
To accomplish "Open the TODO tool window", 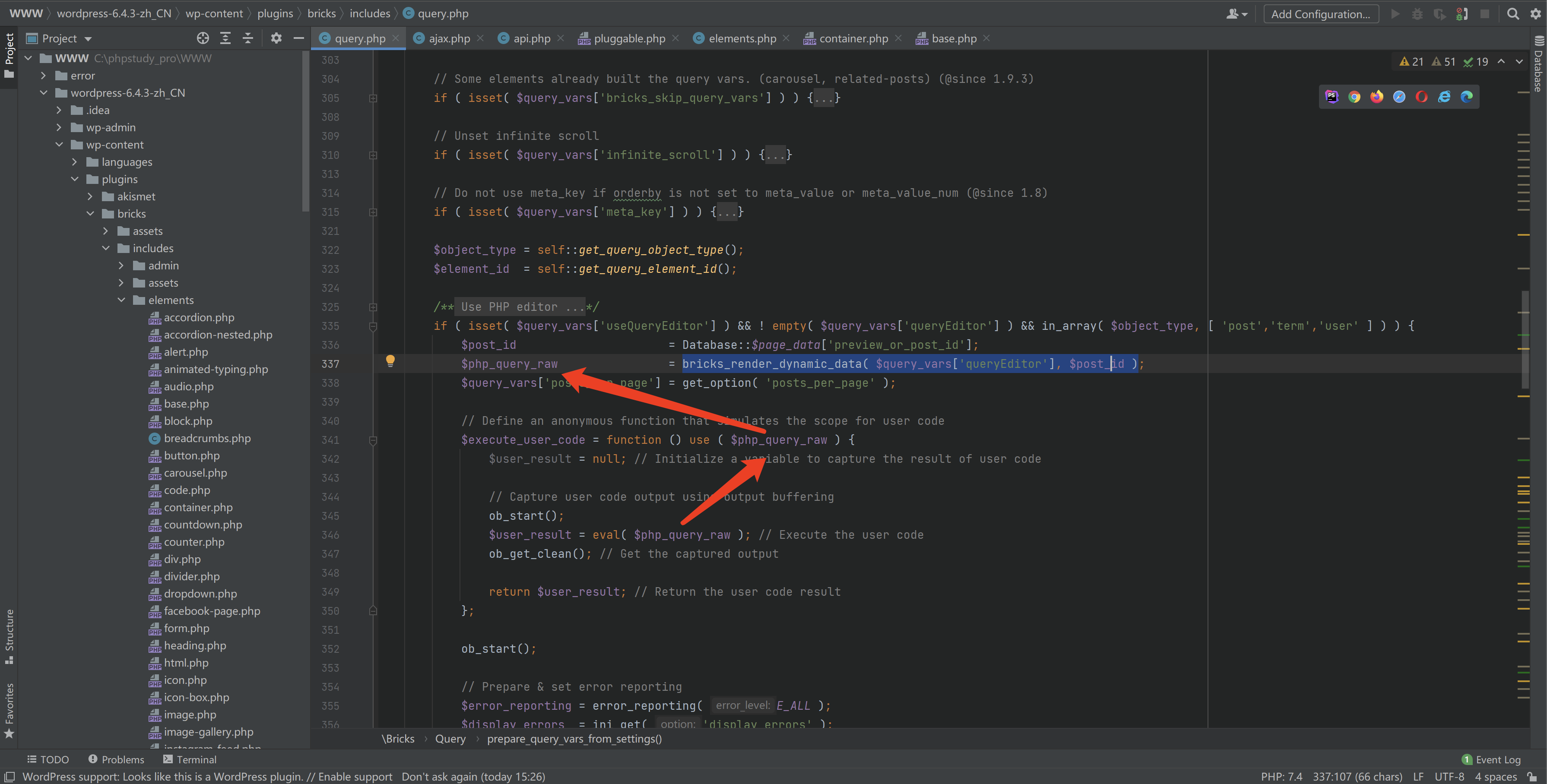I will pyautogui.click(x=48, y=759).
